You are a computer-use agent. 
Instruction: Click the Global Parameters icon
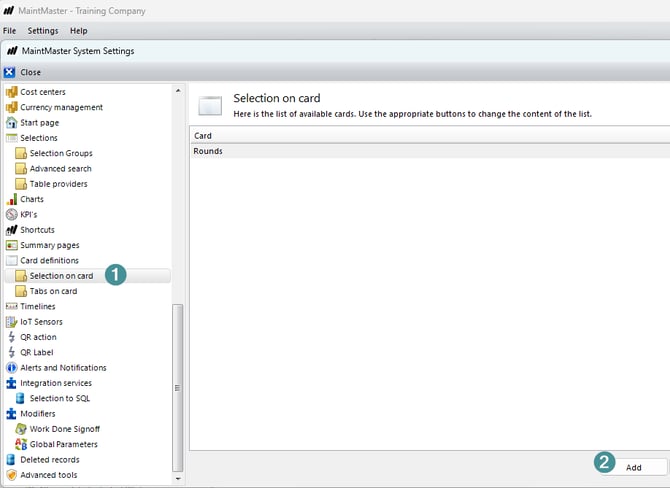[21, 444]
